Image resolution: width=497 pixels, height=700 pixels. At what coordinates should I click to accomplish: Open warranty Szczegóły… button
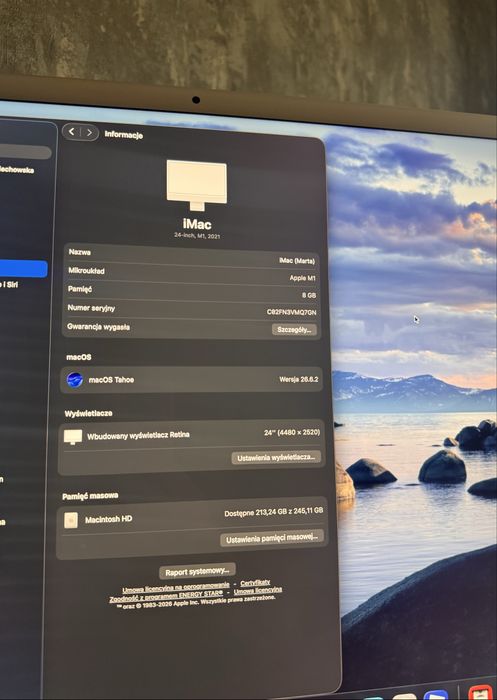click(x=294, y=330)
